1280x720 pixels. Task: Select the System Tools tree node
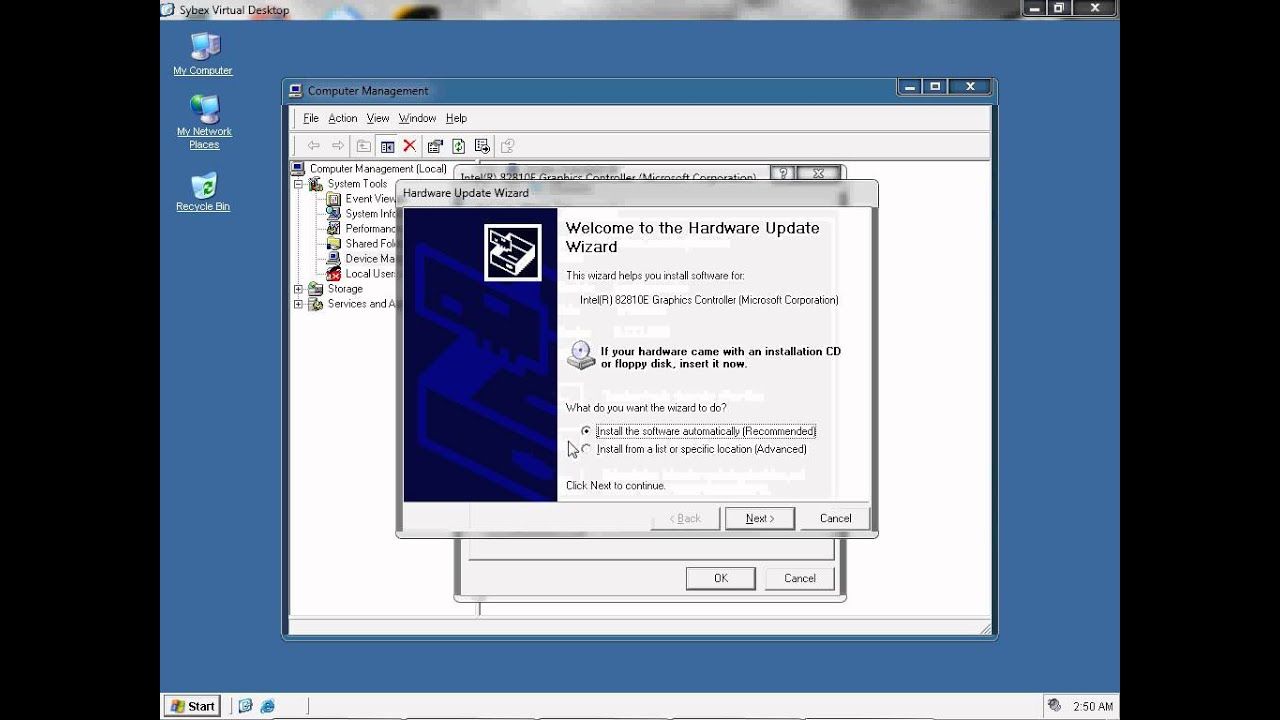[357, 184]
